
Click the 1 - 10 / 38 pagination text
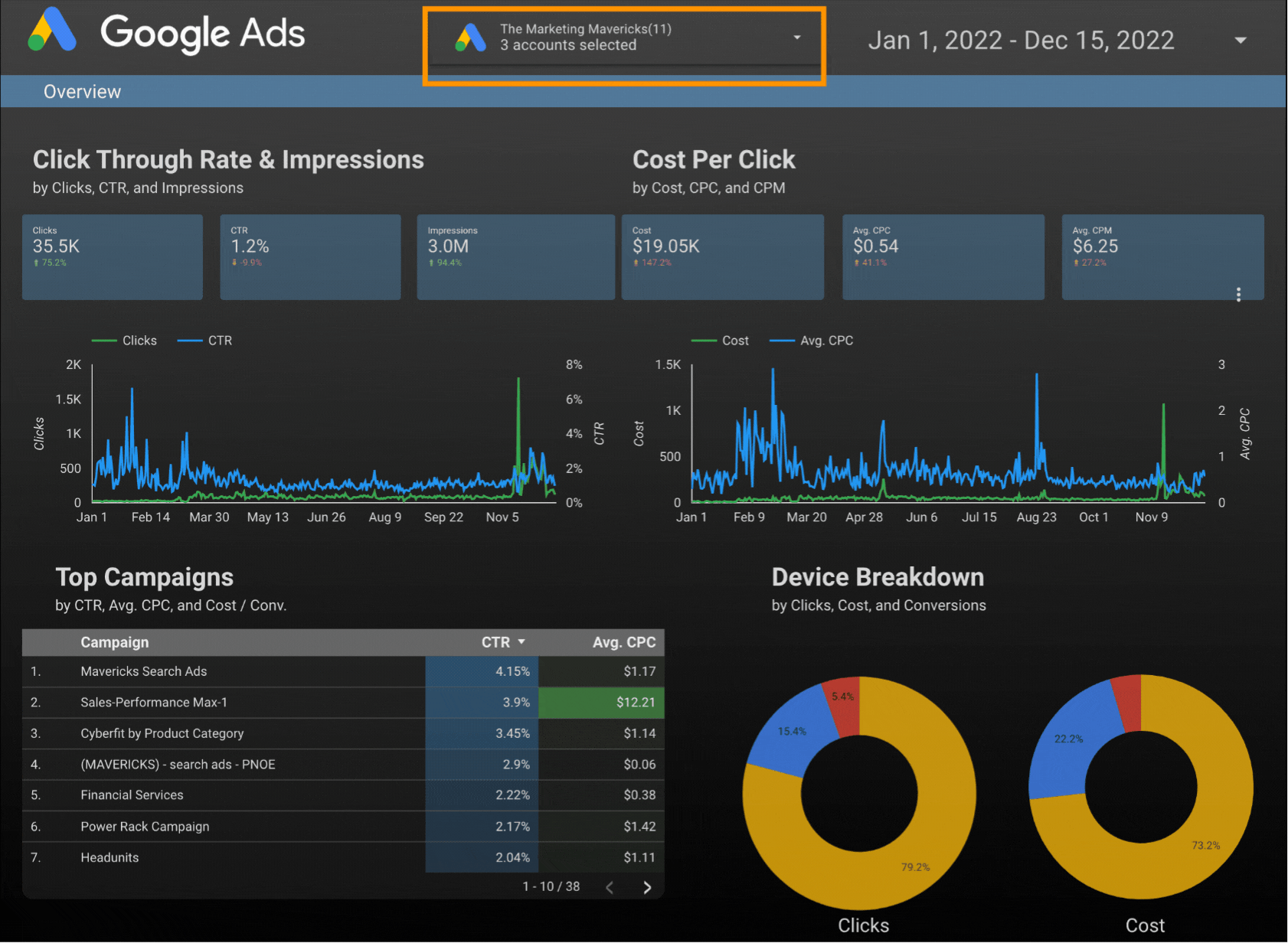[x=551, y=886]
